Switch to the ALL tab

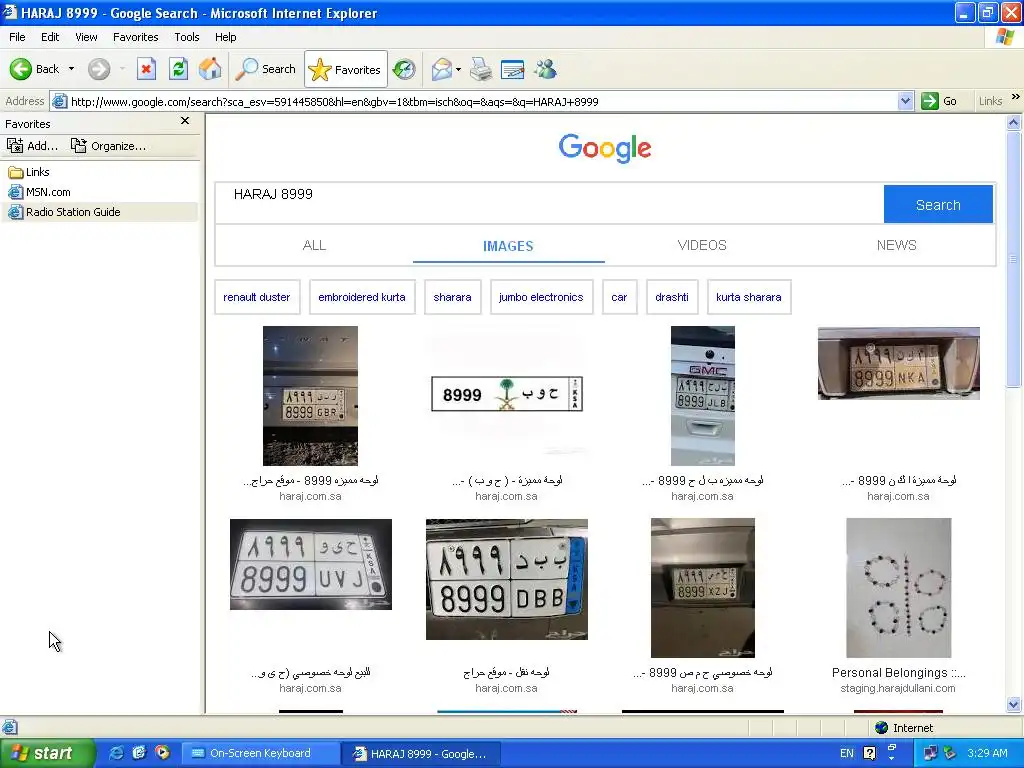314,246
